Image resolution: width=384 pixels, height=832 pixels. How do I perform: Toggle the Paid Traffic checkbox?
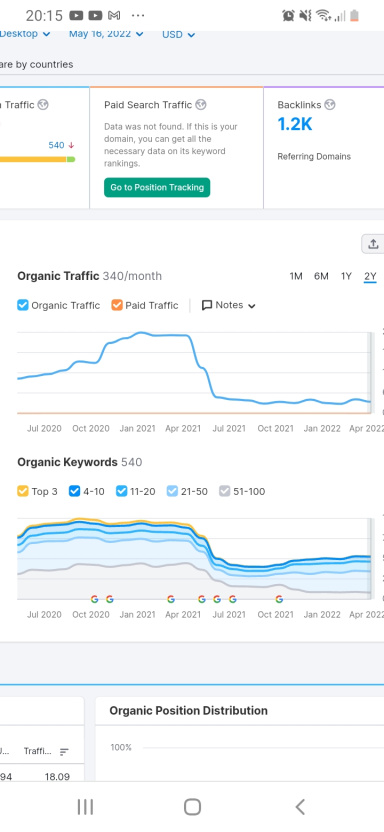[x=117, y=305]
